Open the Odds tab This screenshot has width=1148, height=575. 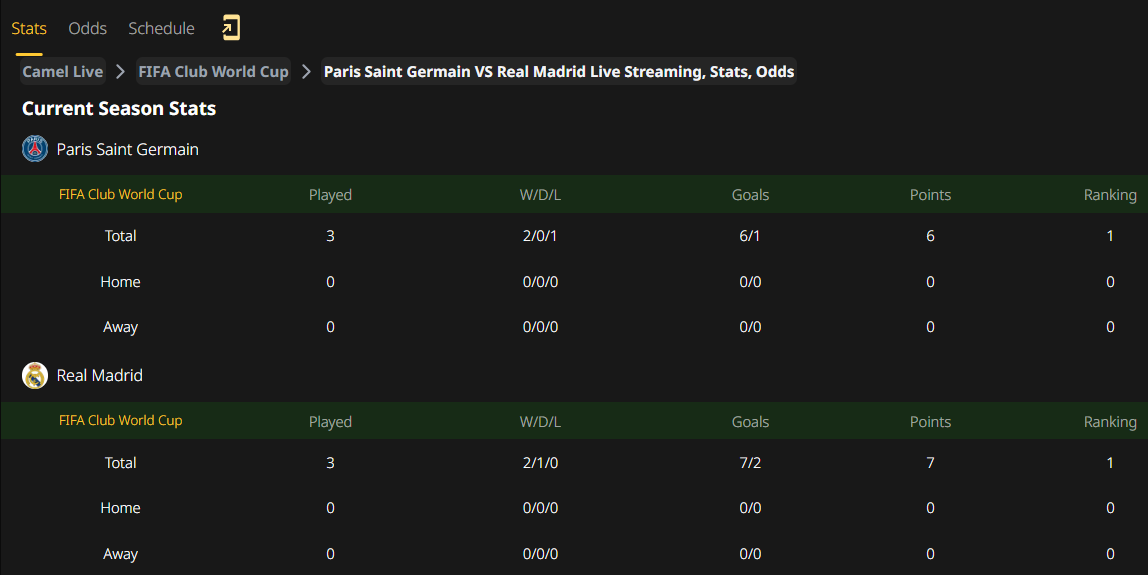(87, 28)
